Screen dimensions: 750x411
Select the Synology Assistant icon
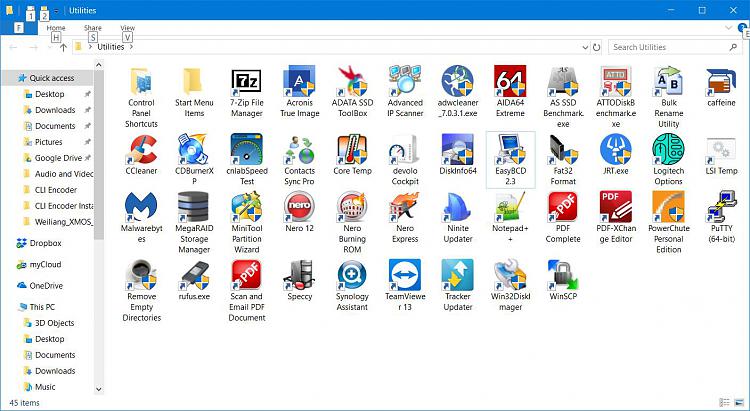353,276
